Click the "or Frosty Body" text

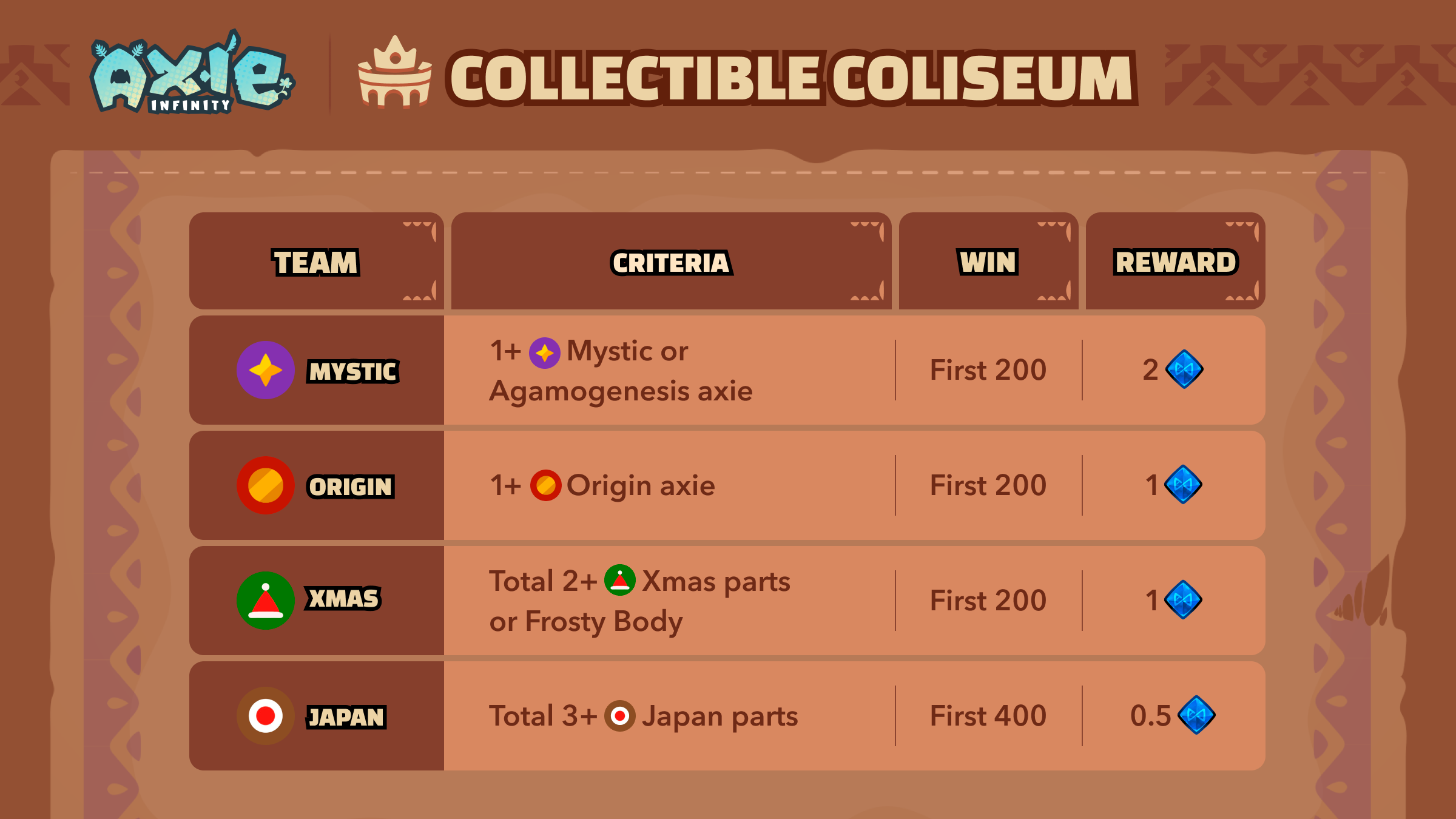coord(586,622)
